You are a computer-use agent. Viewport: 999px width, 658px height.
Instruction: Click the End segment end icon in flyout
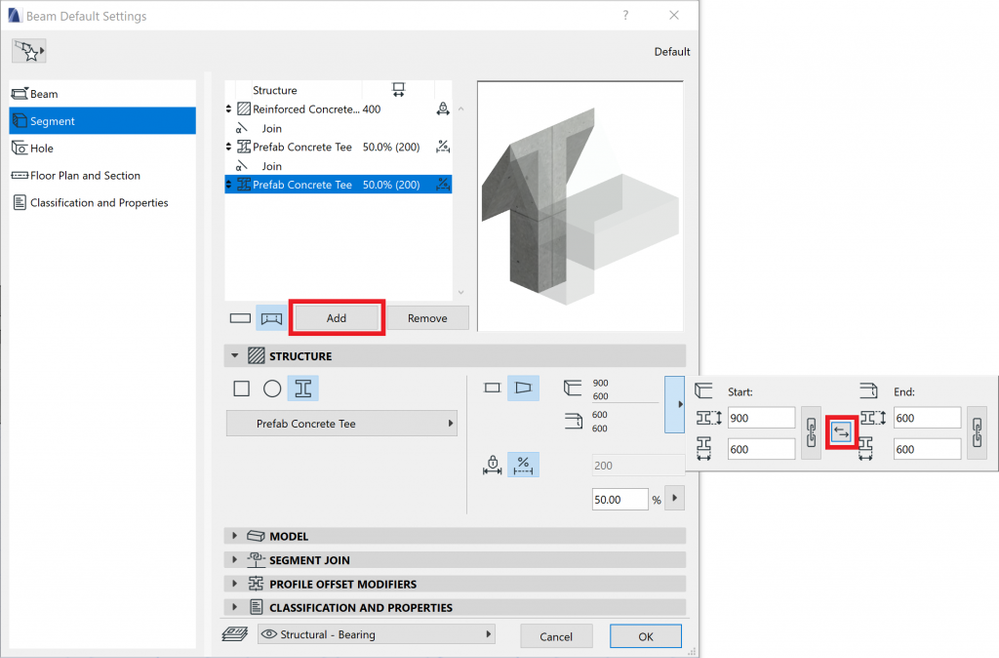tap(868, 390)
